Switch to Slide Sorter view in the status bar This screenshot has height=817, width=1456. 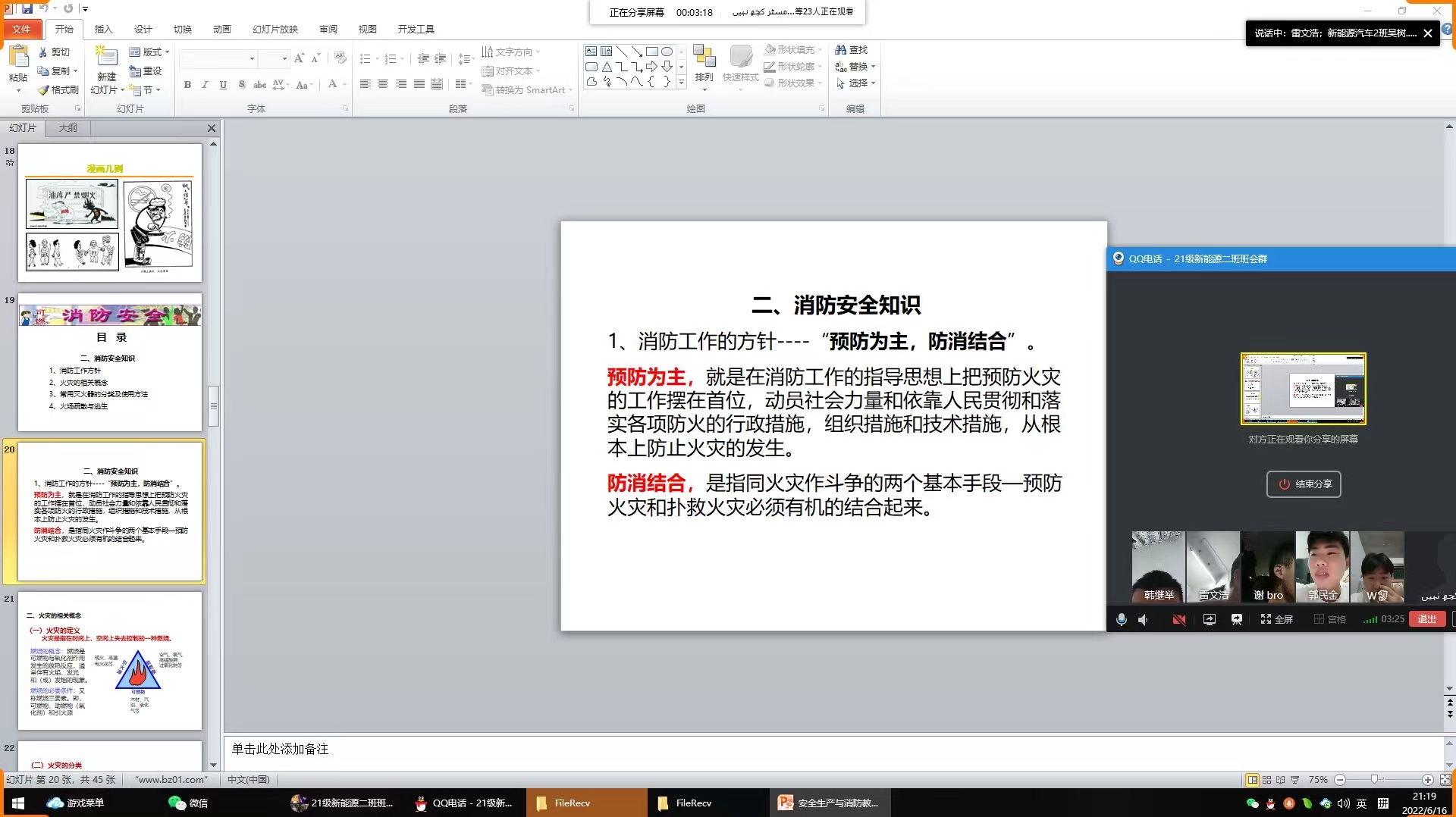coord(1267,779)
